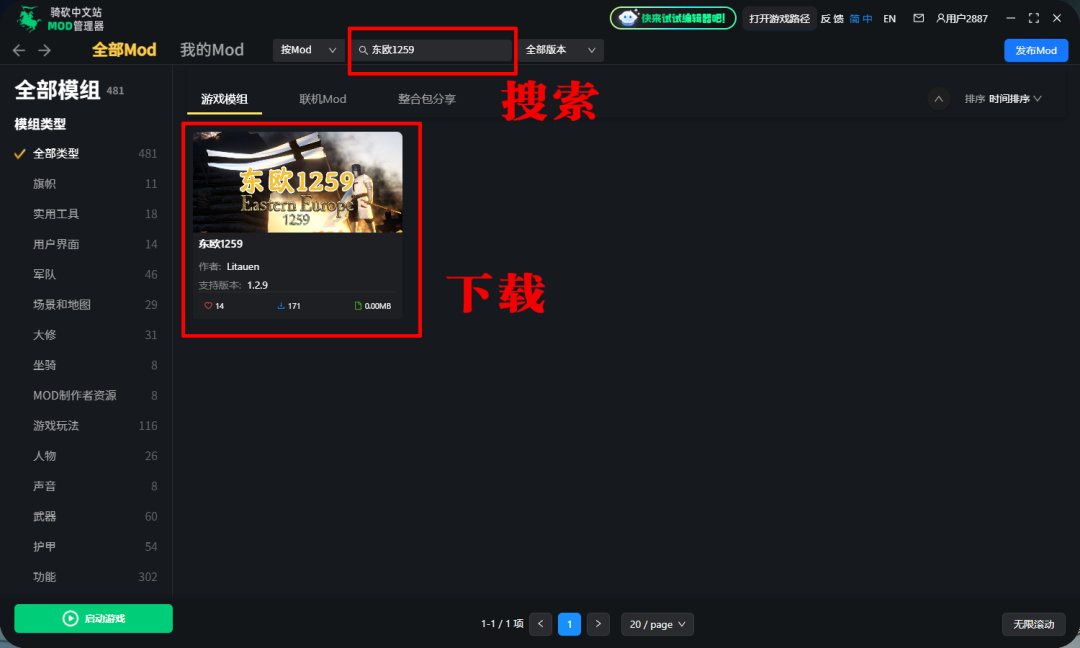Click the 反馈 feedback link
1080x648 pixels.
point(832,19)
